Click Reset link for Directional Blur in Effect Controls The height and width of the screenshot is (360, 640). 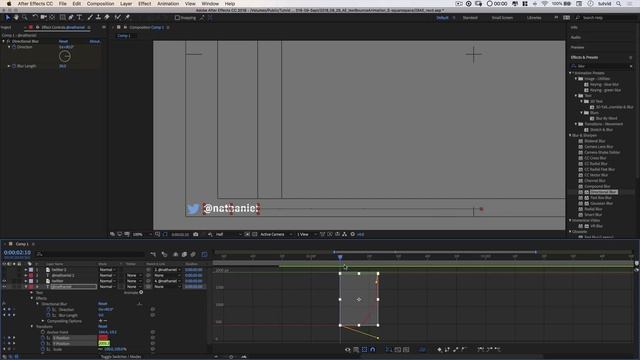tap(63, 41)
